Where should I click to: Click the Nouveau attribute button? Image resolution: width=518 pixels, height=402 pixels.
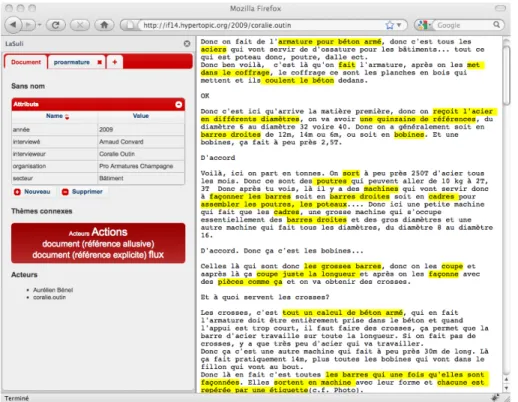[x=32, y=192]
